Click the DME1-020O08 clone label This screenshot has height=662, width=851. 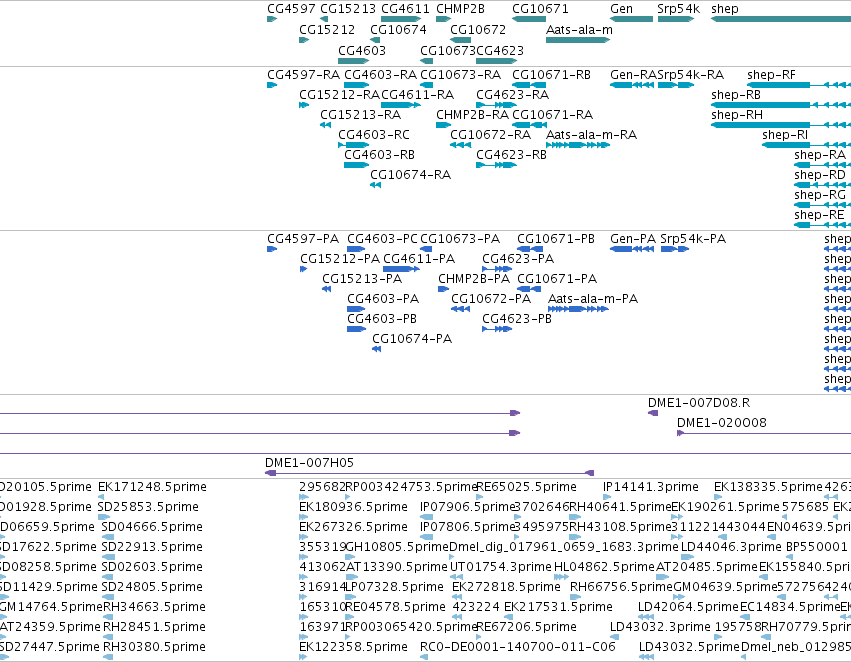pos(721,423)
